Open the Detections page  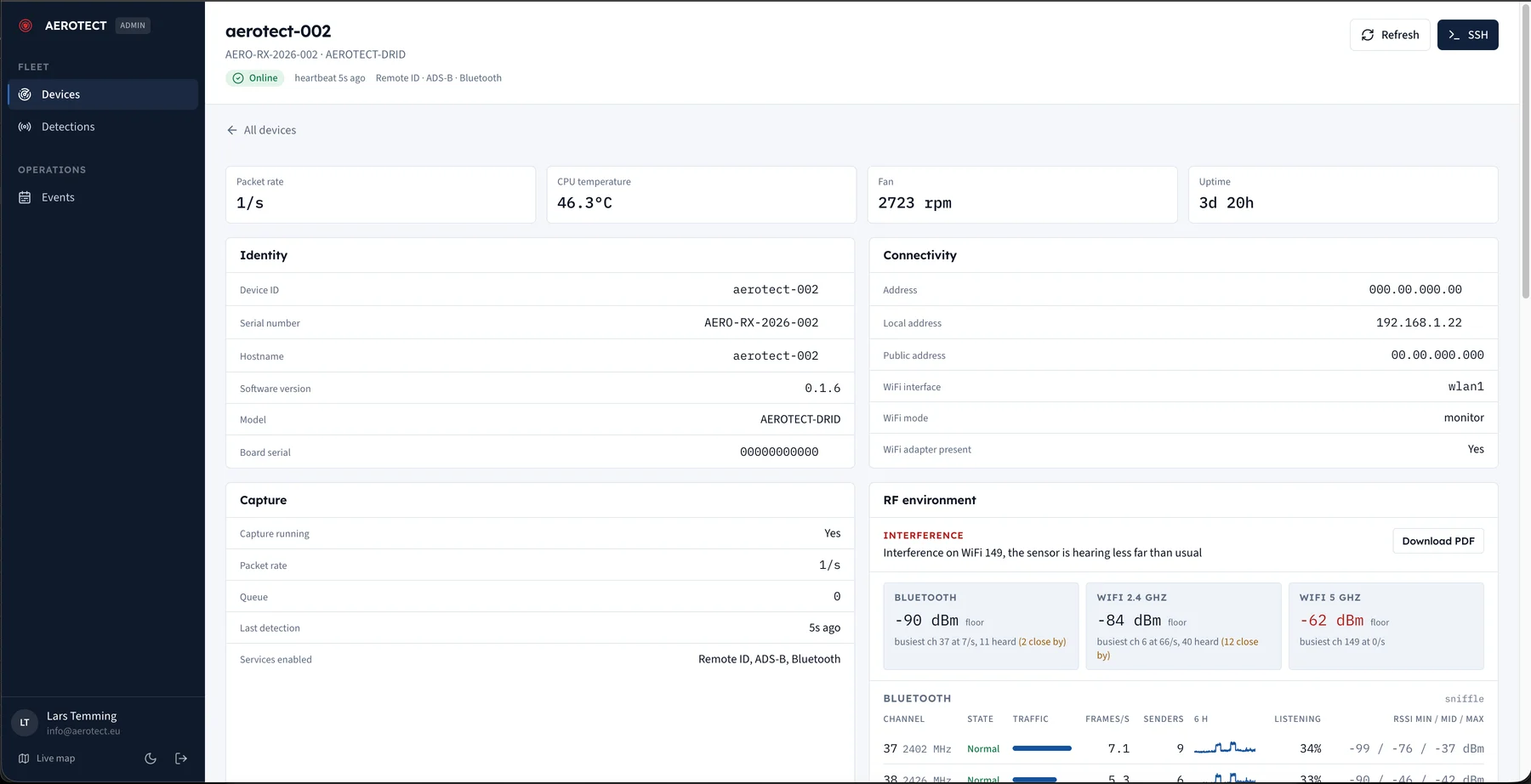(103, 127)
